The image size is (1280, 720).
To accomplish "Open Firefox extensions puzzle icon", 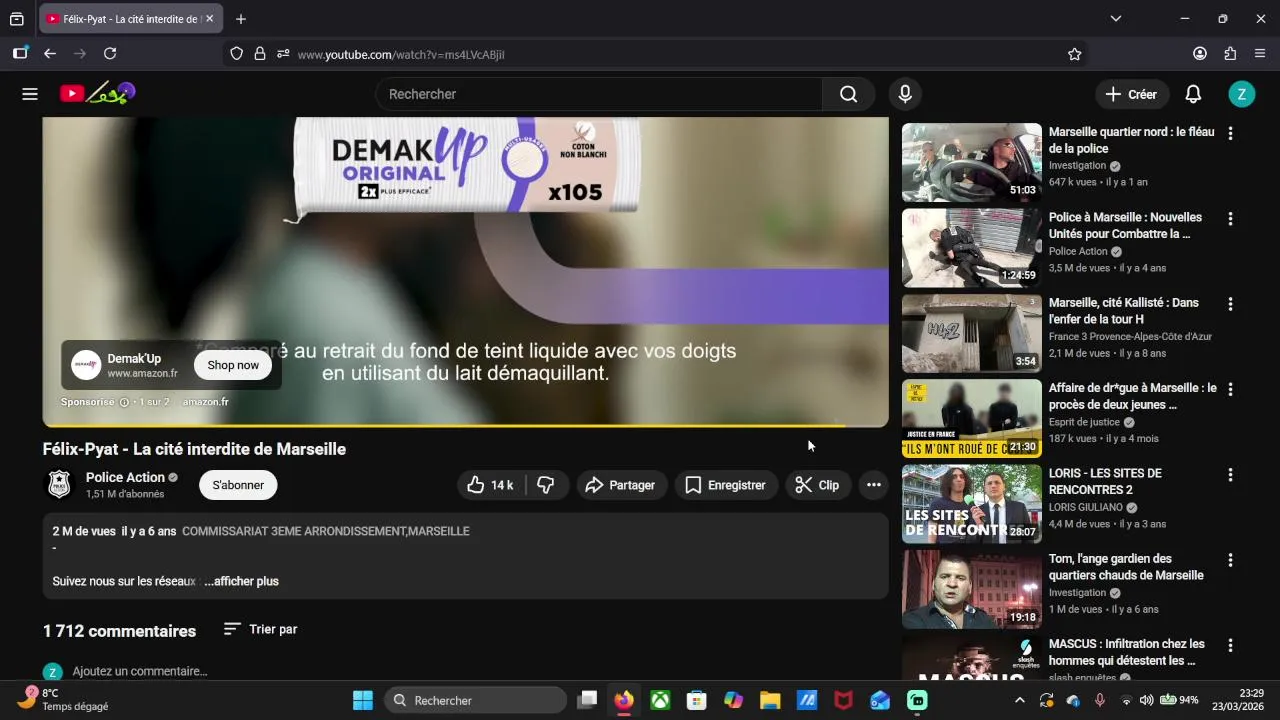I will pos(1230,54).
